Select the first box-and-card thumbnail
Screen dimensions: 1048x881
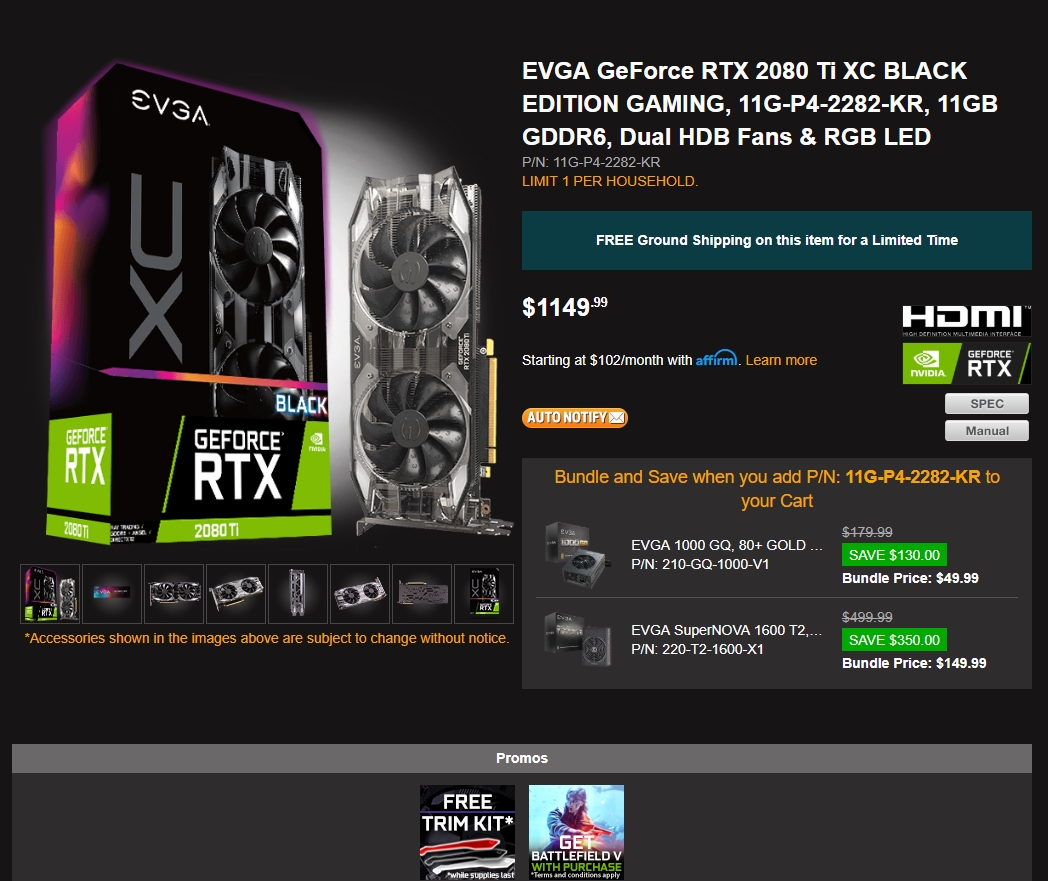[50, 594]
